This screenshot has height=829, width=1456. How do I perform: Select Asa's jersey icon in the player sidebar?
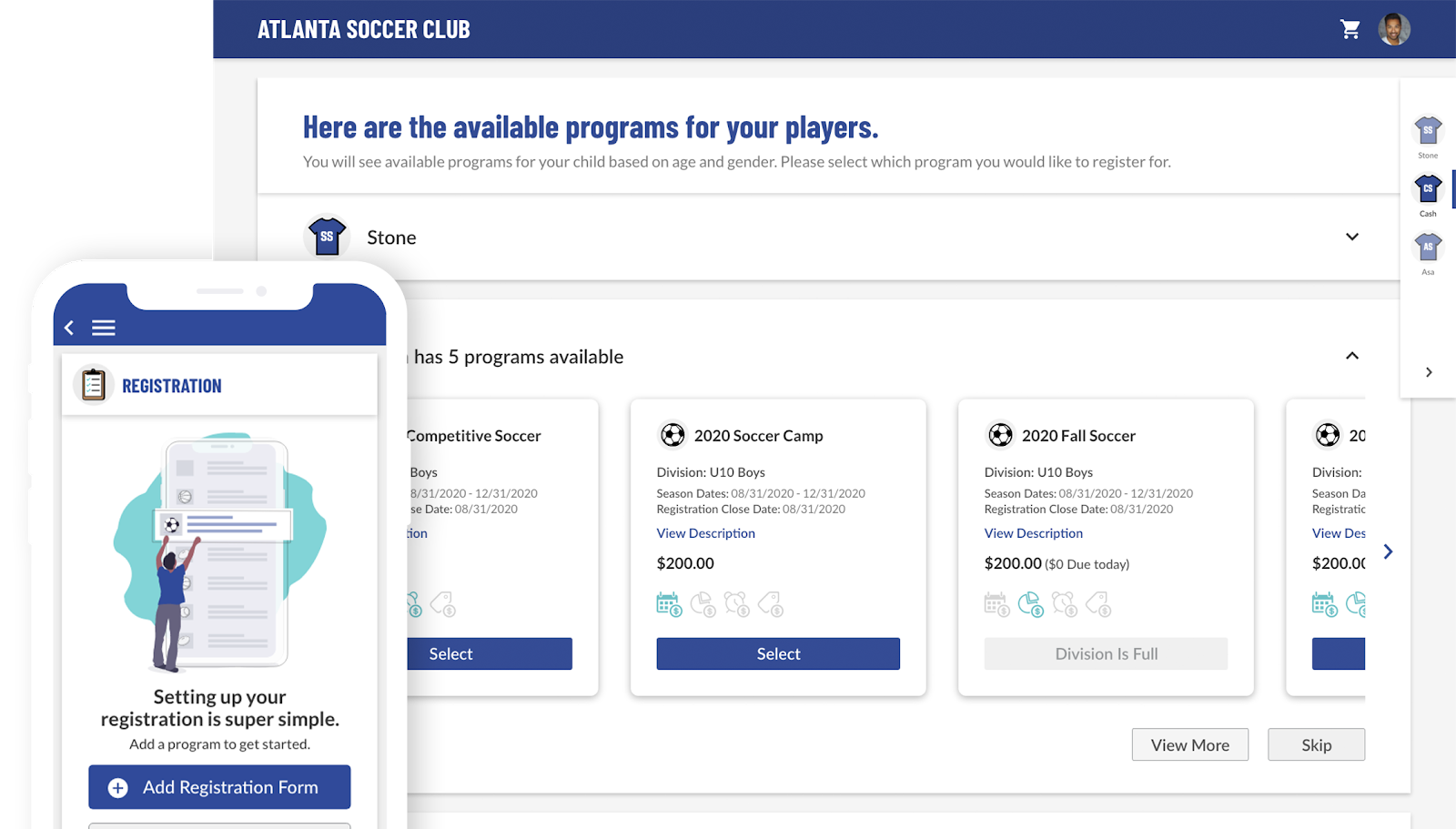point(1427,247)
